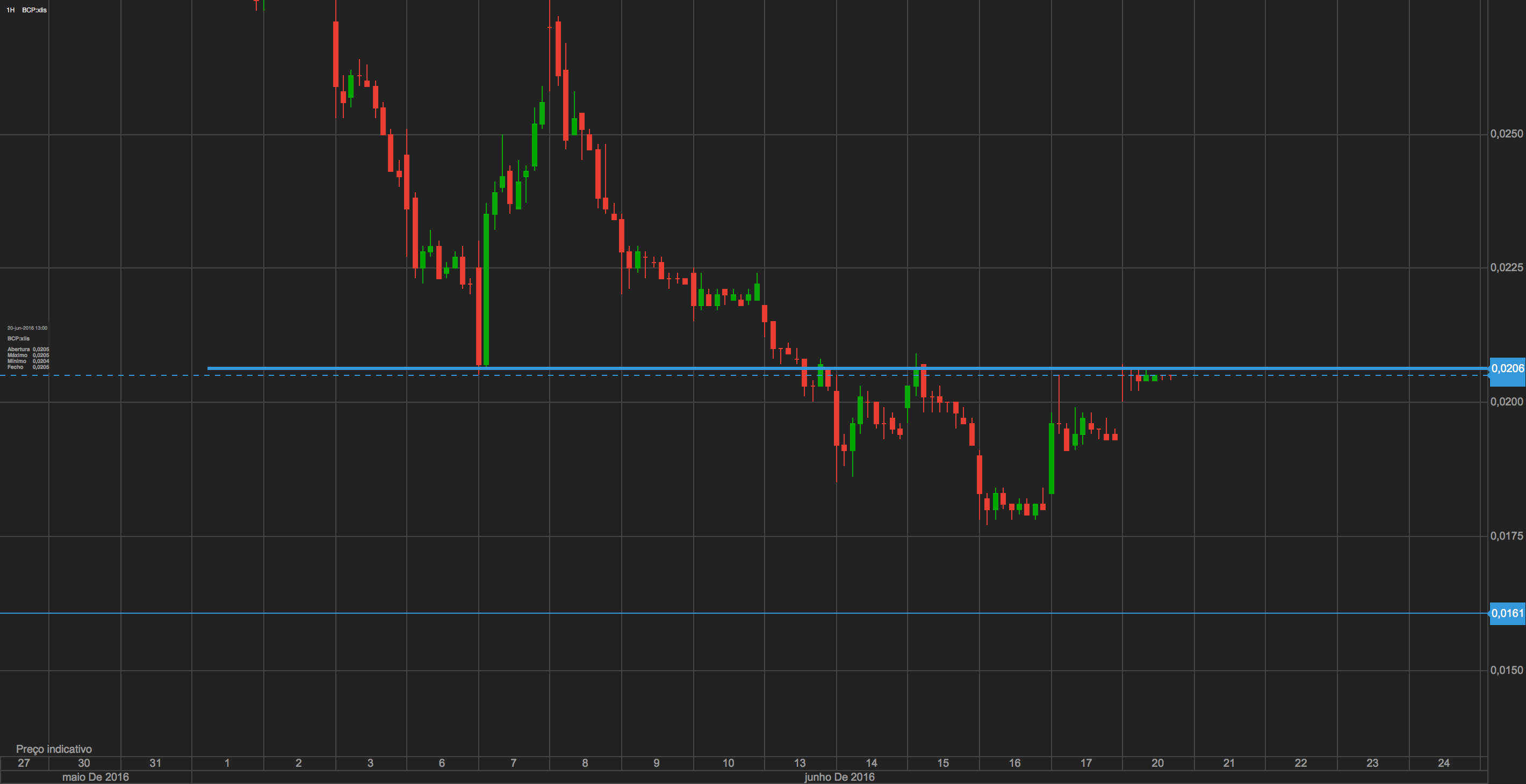
Task: Select the blue 0,0206 price tag
Action: pyautogui.click(x=1507, y=368)
